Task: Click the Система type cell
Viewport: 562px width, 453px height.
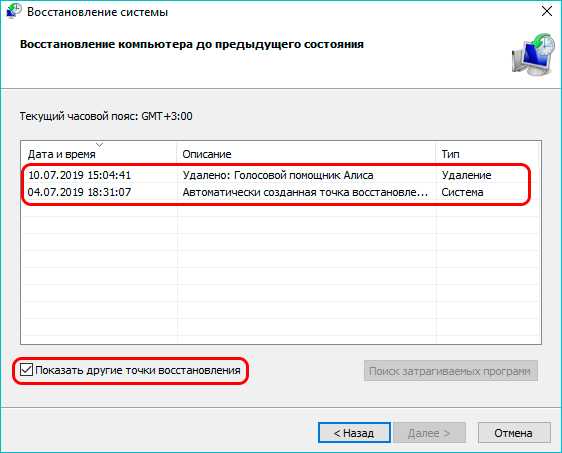Action: [462, 192]
